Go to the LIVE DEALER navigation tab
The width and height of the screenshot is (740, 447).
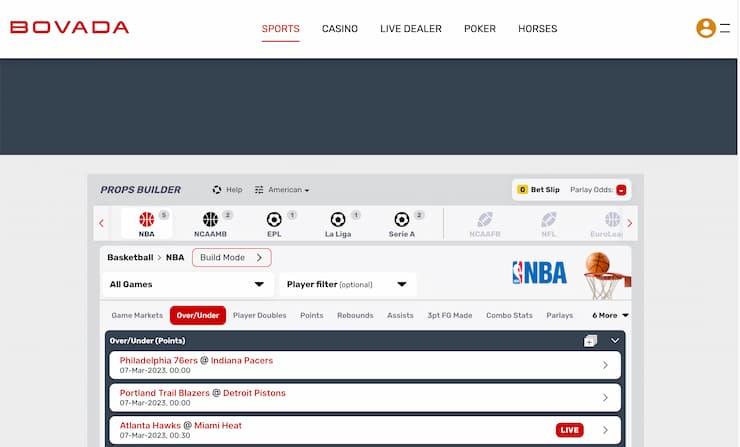(x=411, y=29)
